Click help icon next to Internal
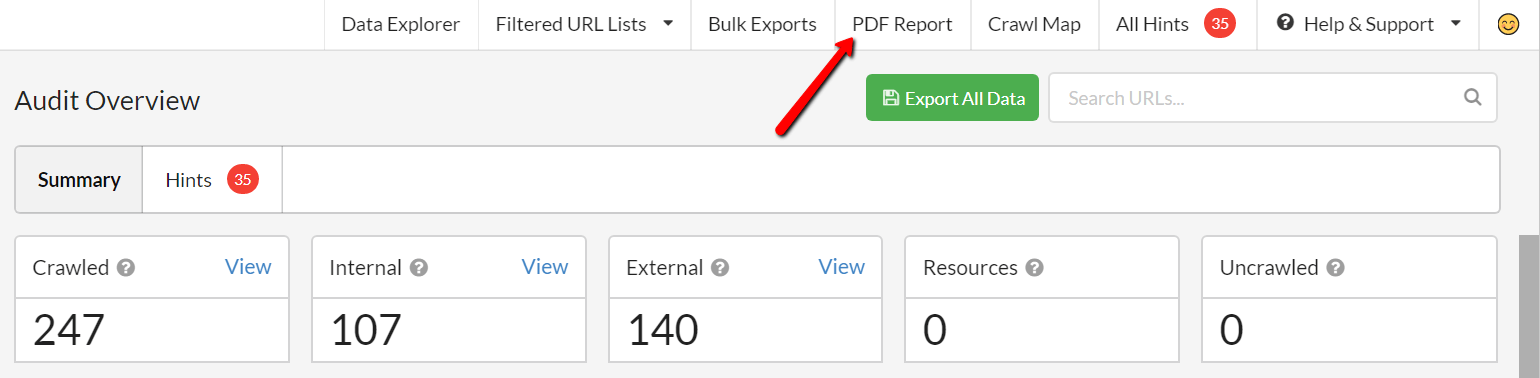1540x378 pixels. click(x=419, y=268)
